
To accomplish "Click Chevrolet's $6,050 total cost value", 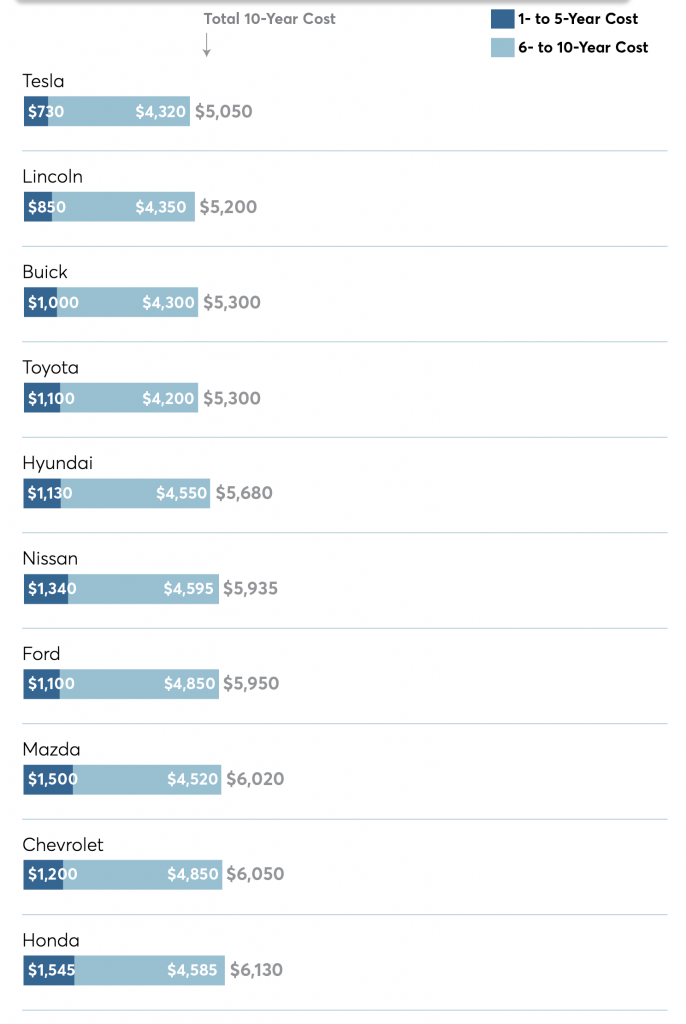I will coord(255,874).
